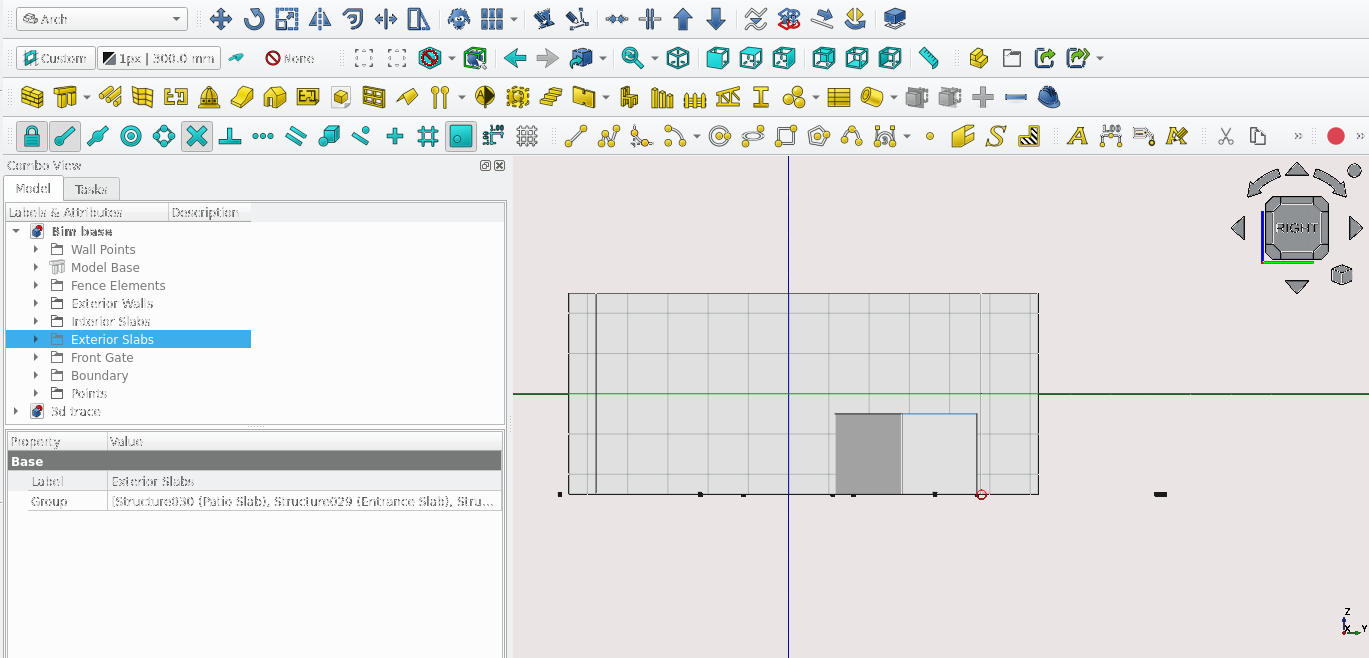Switch to the Tasks tab

point(91,189)
